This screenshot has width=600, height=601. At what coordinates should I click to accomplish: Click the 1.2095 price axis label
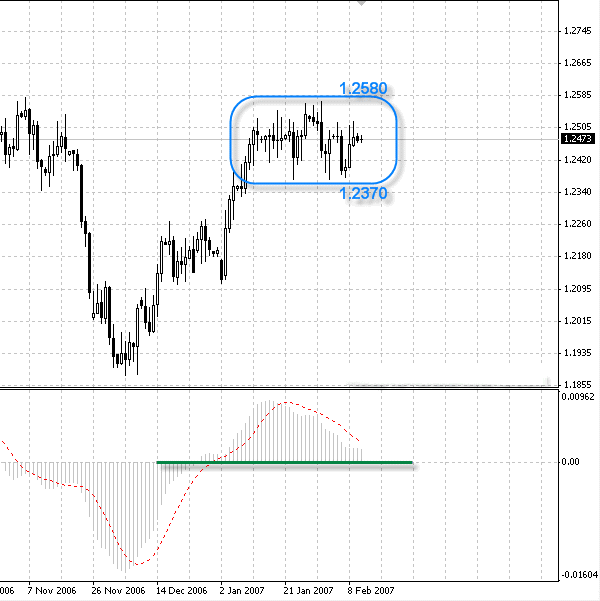click(x=578, y=289)
